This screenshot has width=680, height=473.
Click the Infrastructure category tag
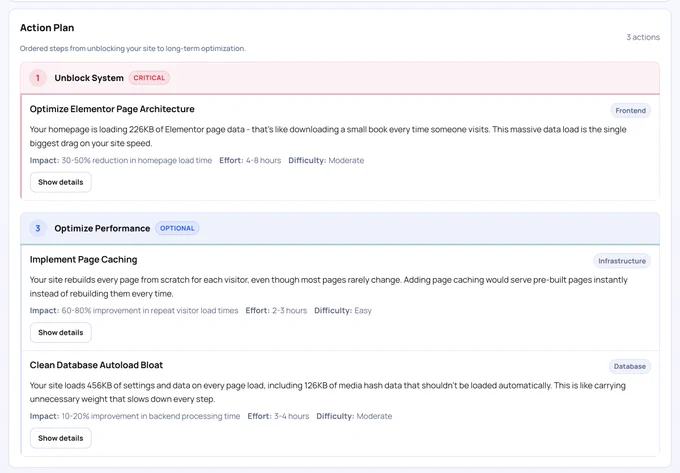pos(622,261)
